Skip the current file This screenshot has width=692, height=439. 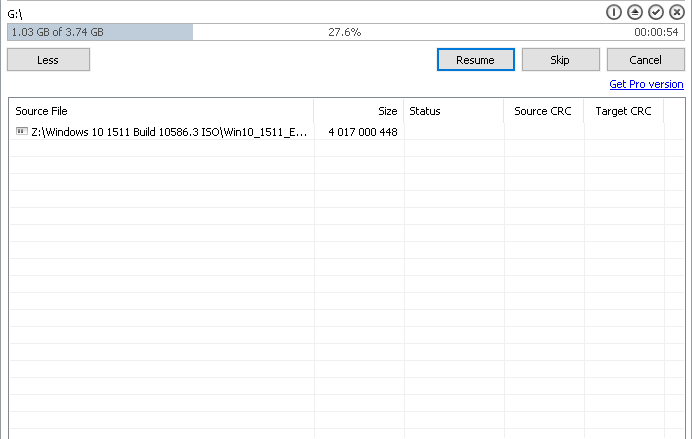click(x=560, y=60)
